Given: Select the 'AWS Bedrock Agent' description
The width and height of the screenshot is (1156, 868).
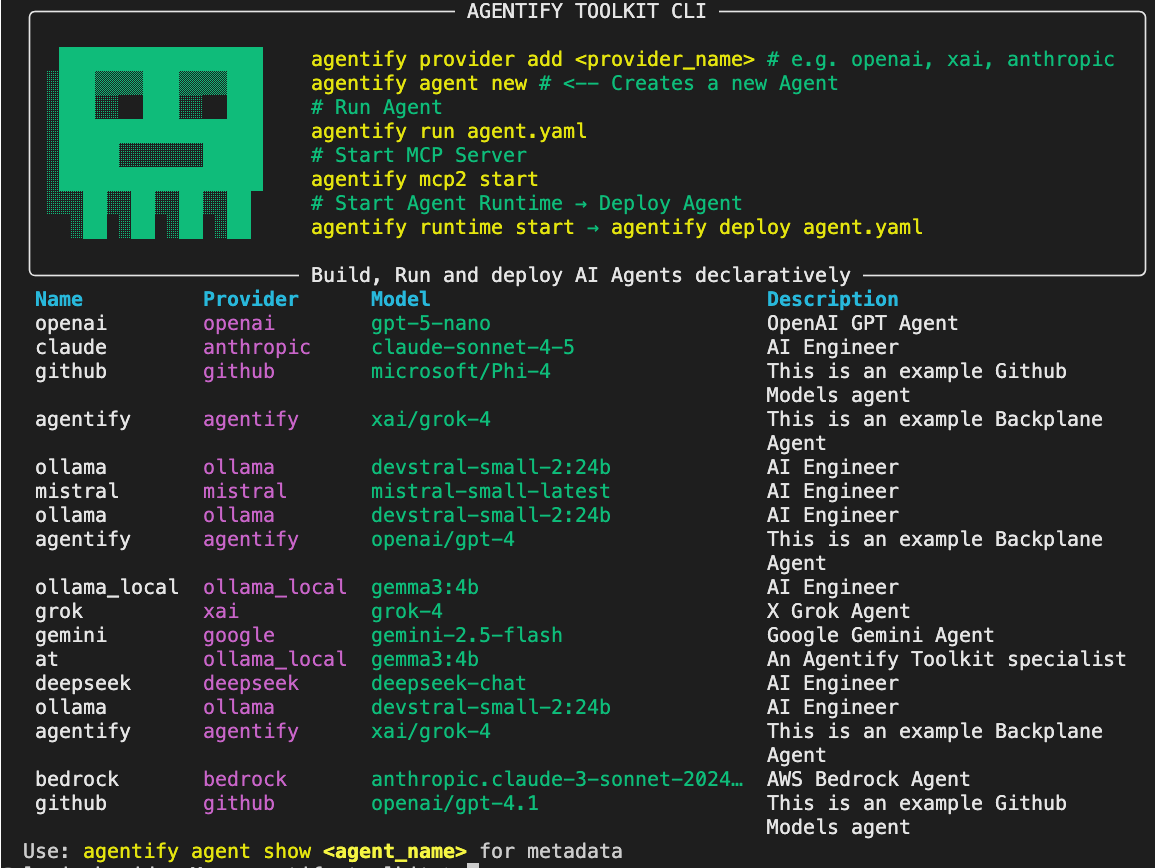Looking at the screenshot, I should (868, 780).
